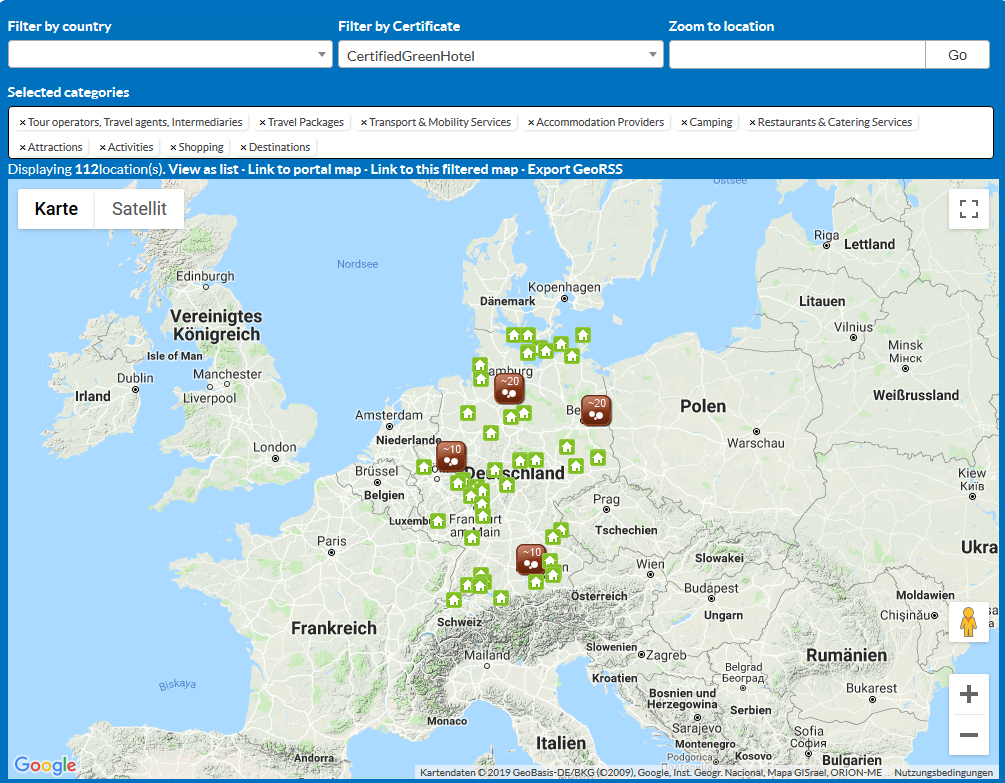
Task: Open the View as list link
Action: 203,169
